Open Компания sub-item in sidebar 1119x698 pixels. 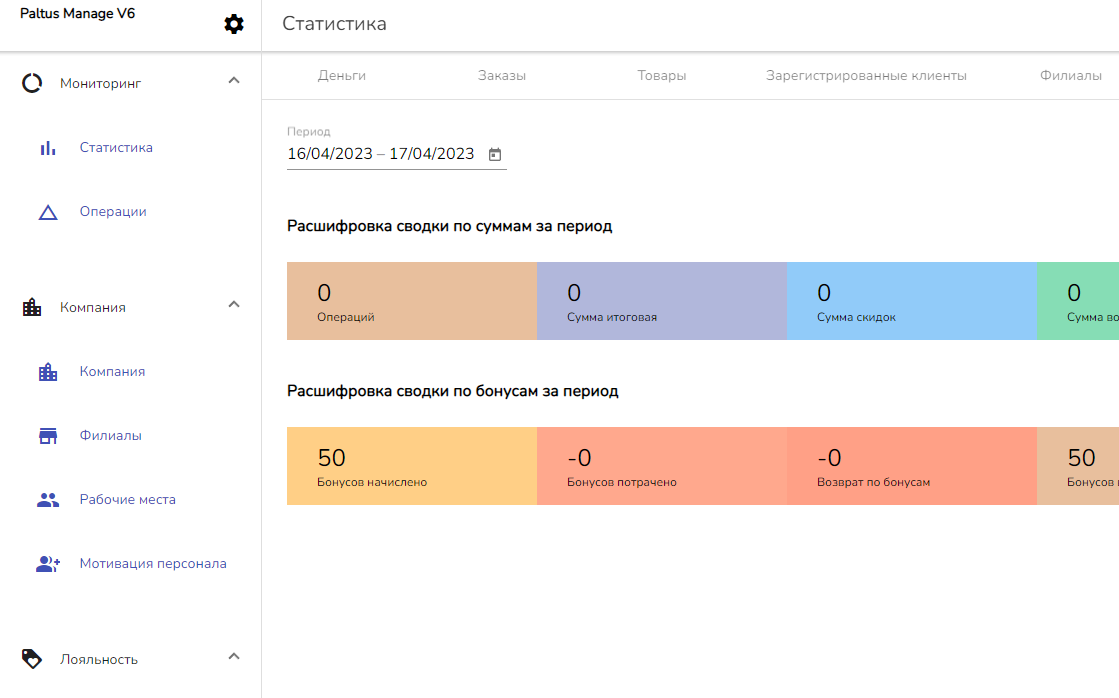point(112,372)
